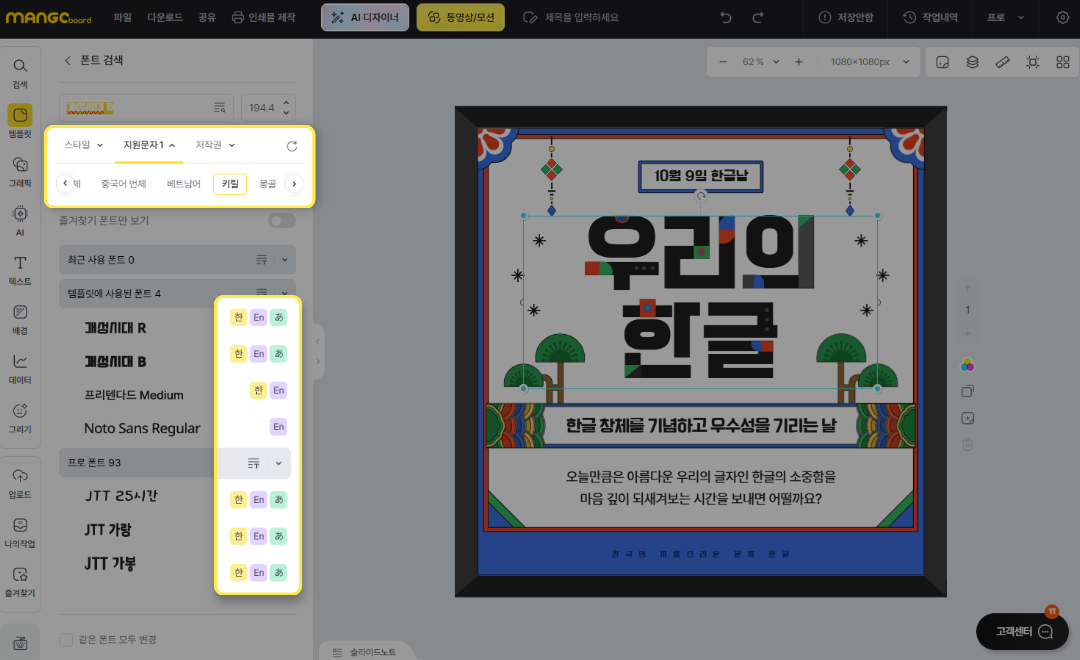Open the 파일 menu

point(122,17)
